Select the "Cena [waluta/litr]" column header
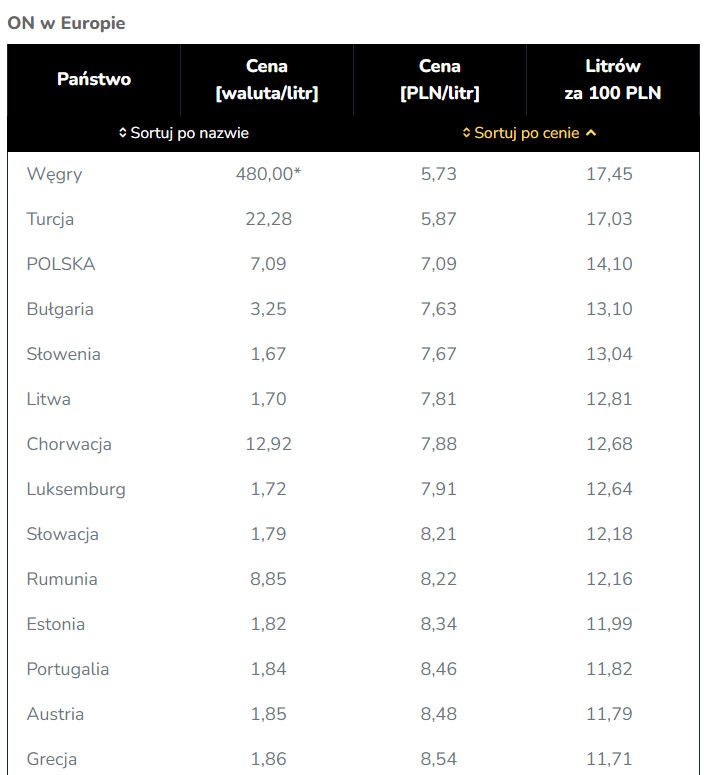 [267, 80]
